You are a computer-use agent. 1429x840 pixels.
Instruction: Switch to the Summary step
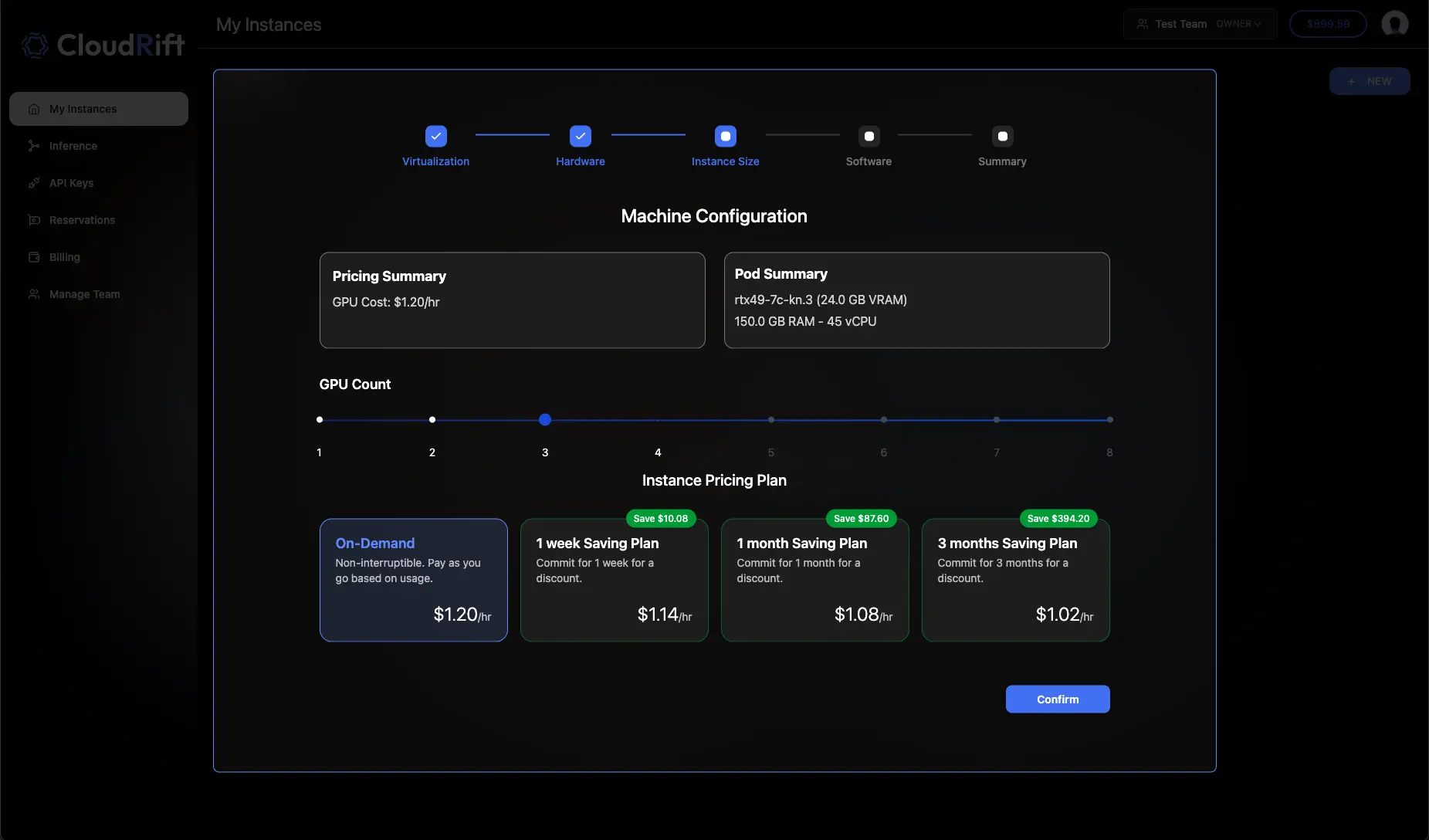(1001, 136)
